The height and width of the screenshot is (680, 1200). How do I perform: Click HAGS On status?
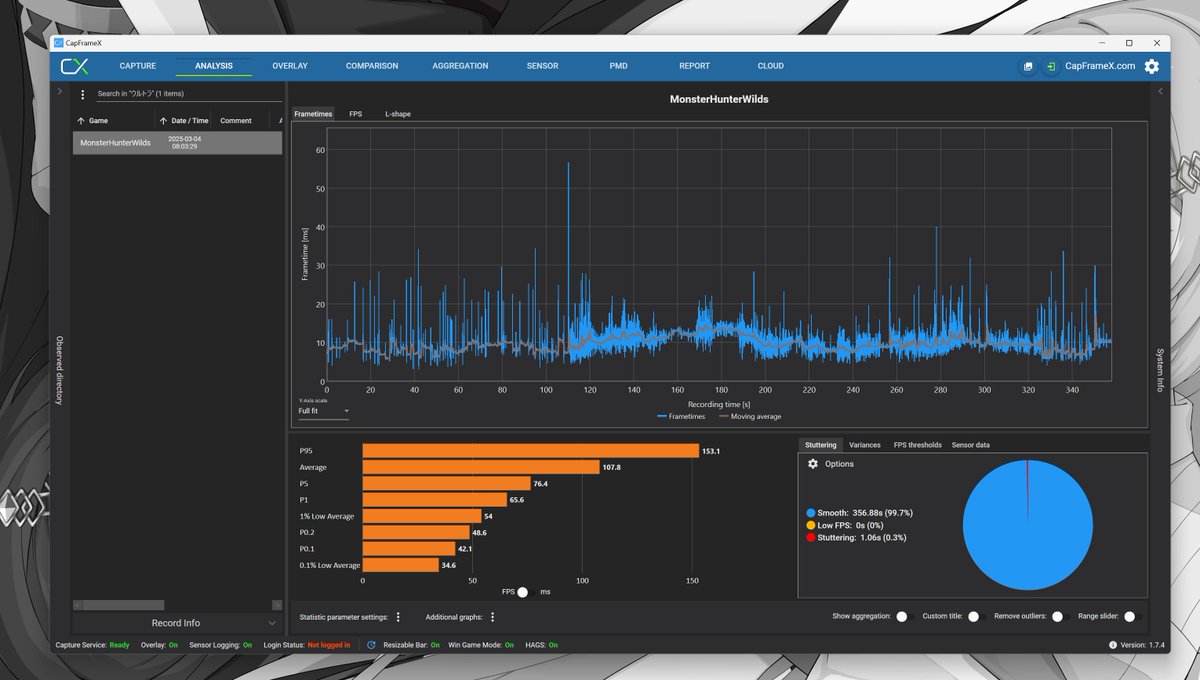coord(540,645)
